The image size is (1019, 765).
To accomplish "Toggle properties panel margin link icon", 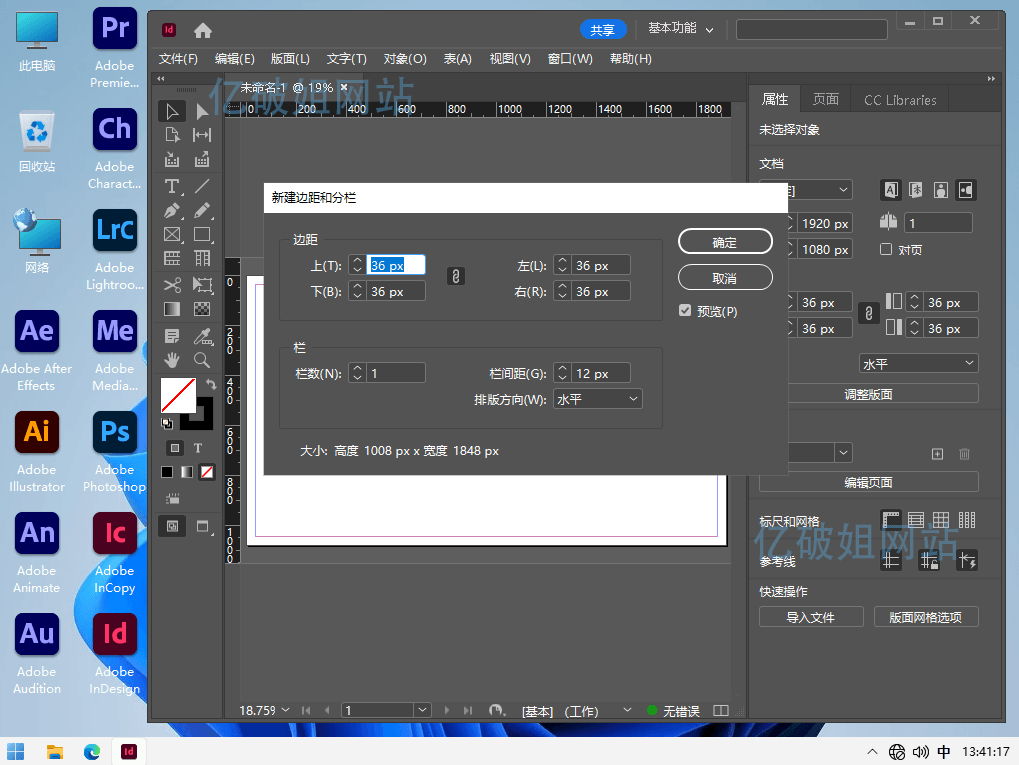I will pos(868,314).
